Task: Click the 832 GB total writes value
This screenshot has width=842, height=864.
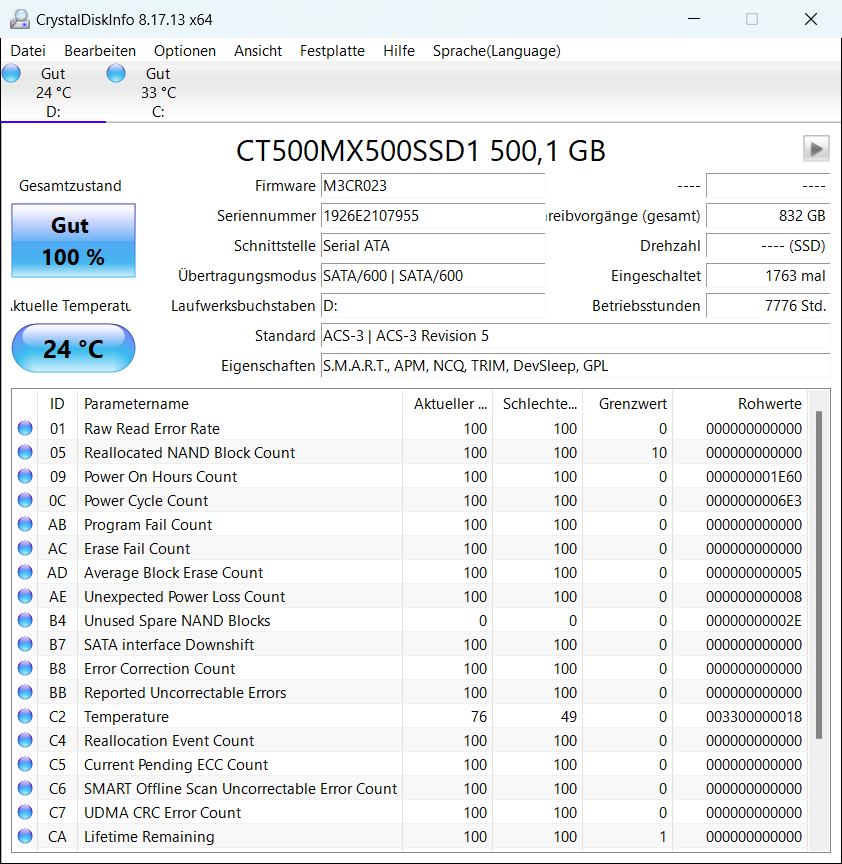Action: pyautogui.click(x=768, y=215)
